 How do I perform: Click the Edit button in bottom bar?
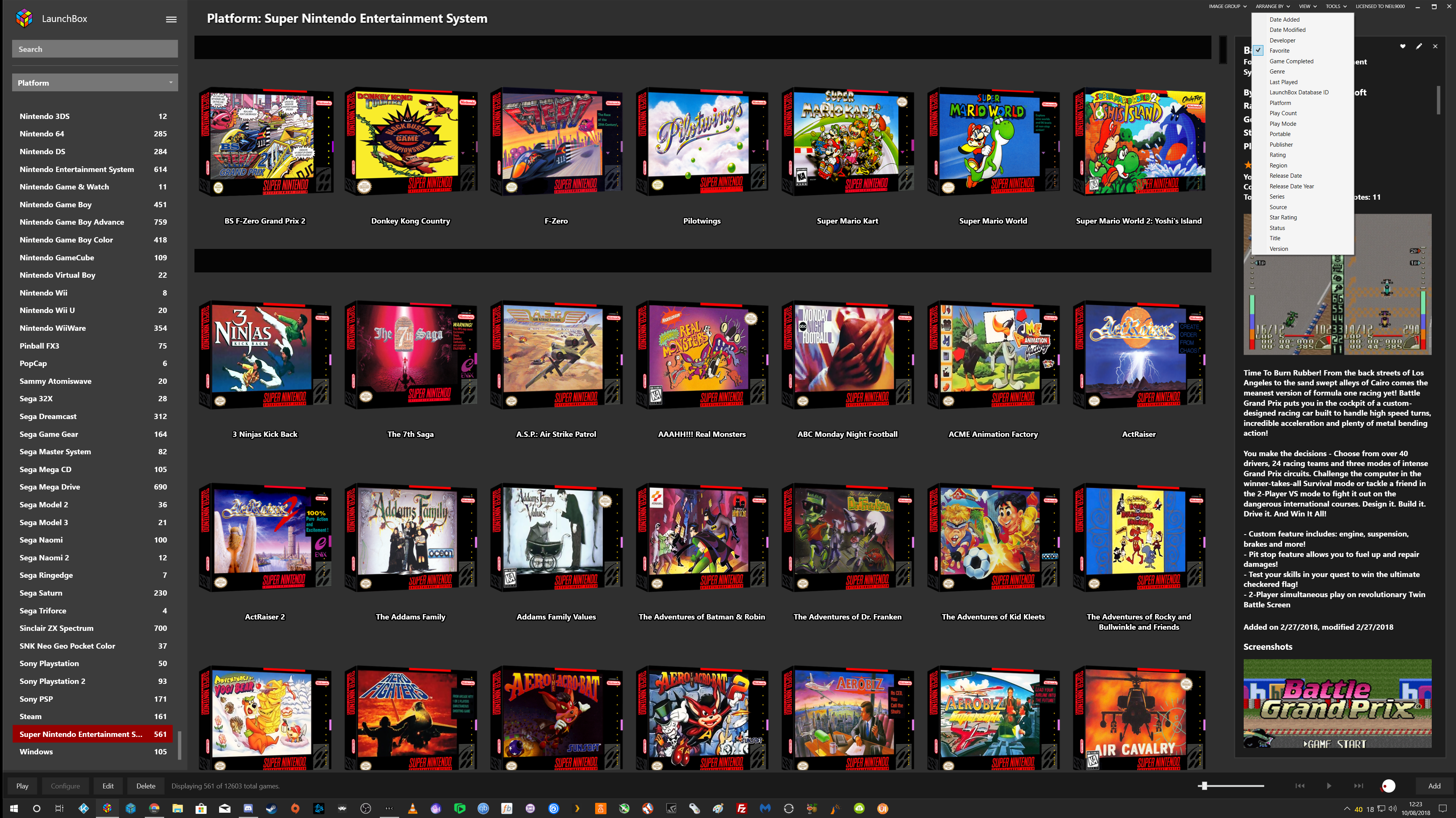[108, 785]
